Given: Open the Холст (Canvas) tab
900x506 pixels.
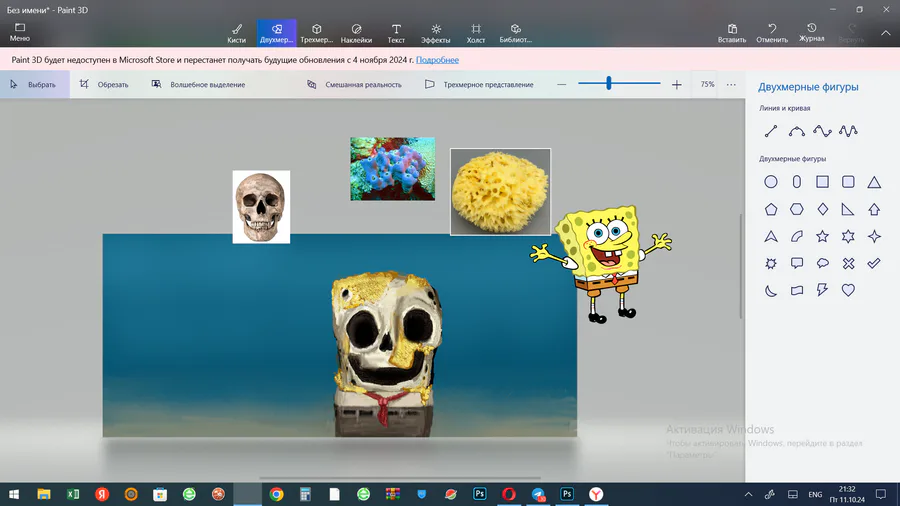Looking at the screenshot, I should (x=476, y=33).
